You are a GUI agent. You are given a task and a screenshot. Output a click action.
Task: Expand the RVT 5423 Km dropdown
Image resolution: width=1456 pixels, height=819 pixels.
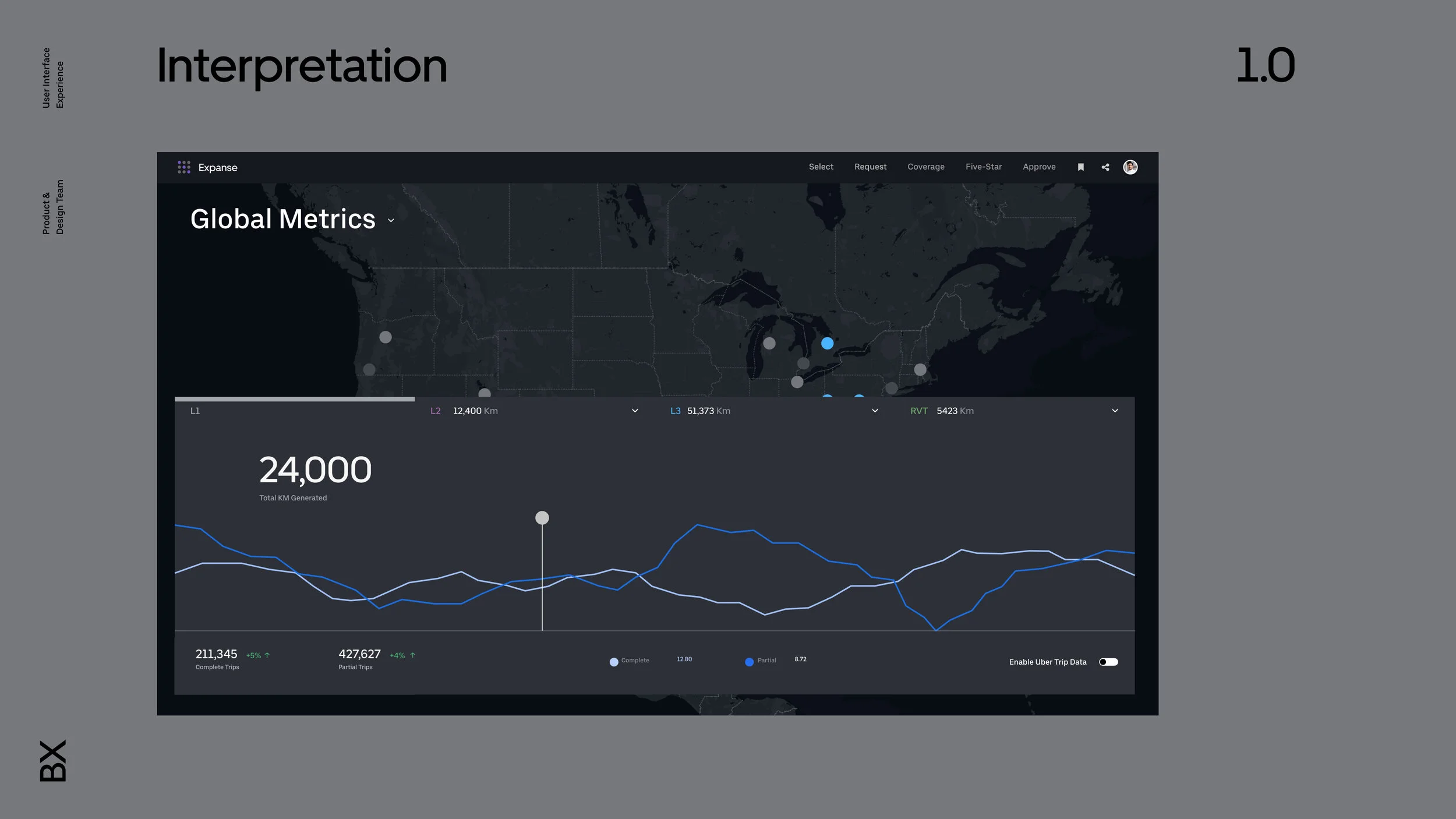[x=1115, y=411]
